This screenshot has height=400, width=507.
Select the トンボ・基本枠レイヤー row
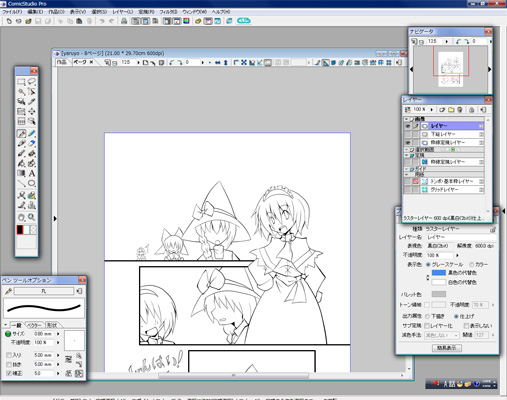(443, 181)
